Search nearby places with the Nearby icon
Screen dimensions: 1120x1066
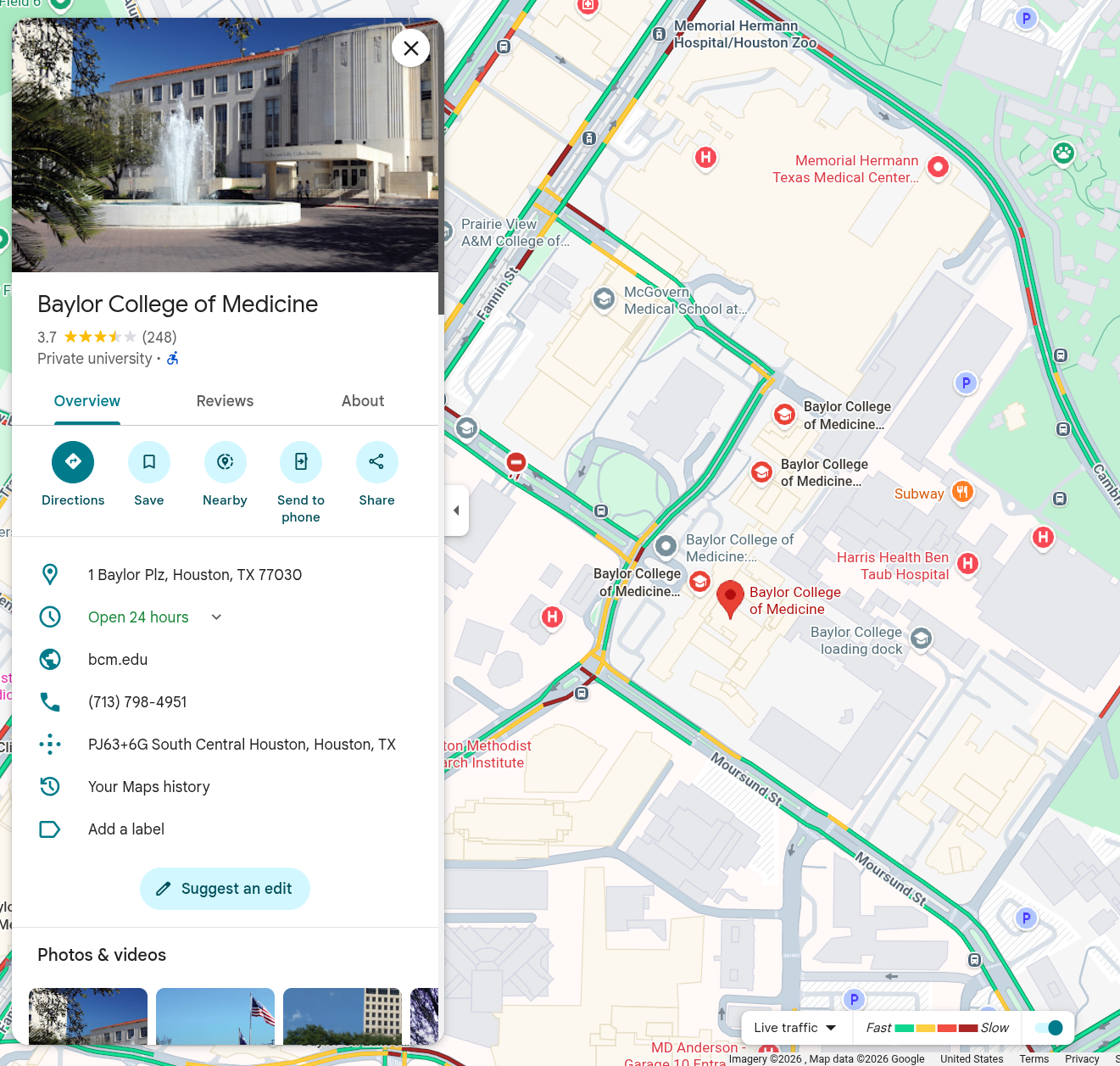226,462
